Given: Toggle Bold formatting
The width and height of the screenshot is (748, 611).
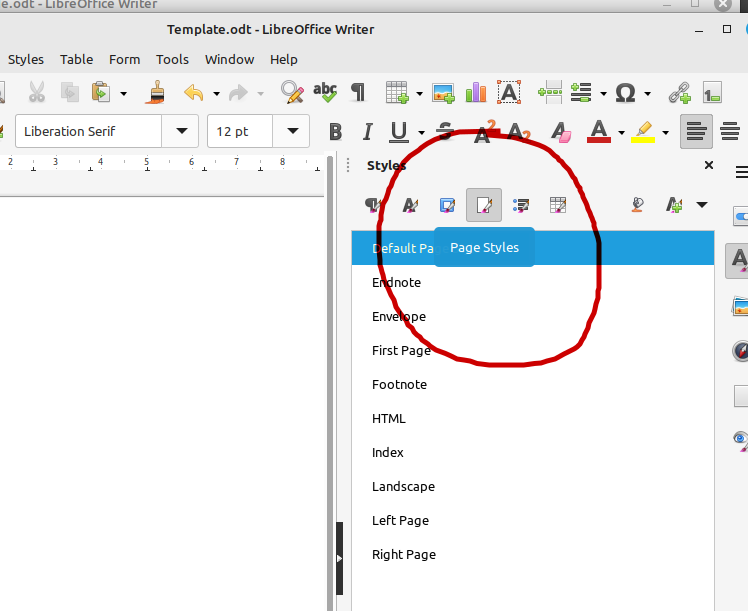Looking at the screenshot, I should [335, 131].
